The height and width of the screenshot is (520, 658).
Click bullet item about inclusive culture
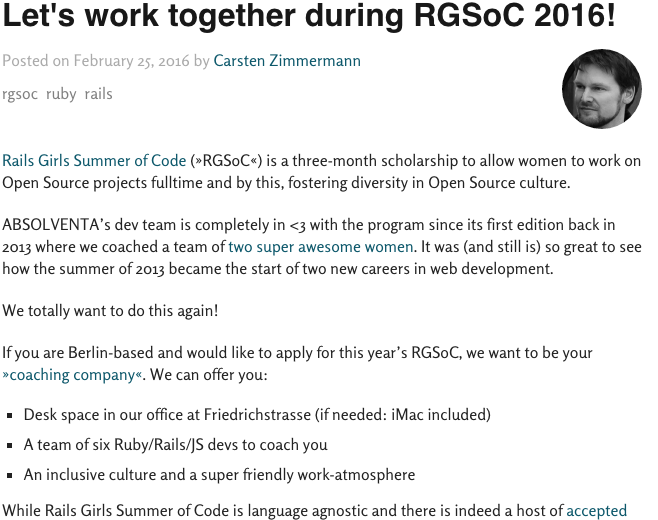tap(219, 475)
